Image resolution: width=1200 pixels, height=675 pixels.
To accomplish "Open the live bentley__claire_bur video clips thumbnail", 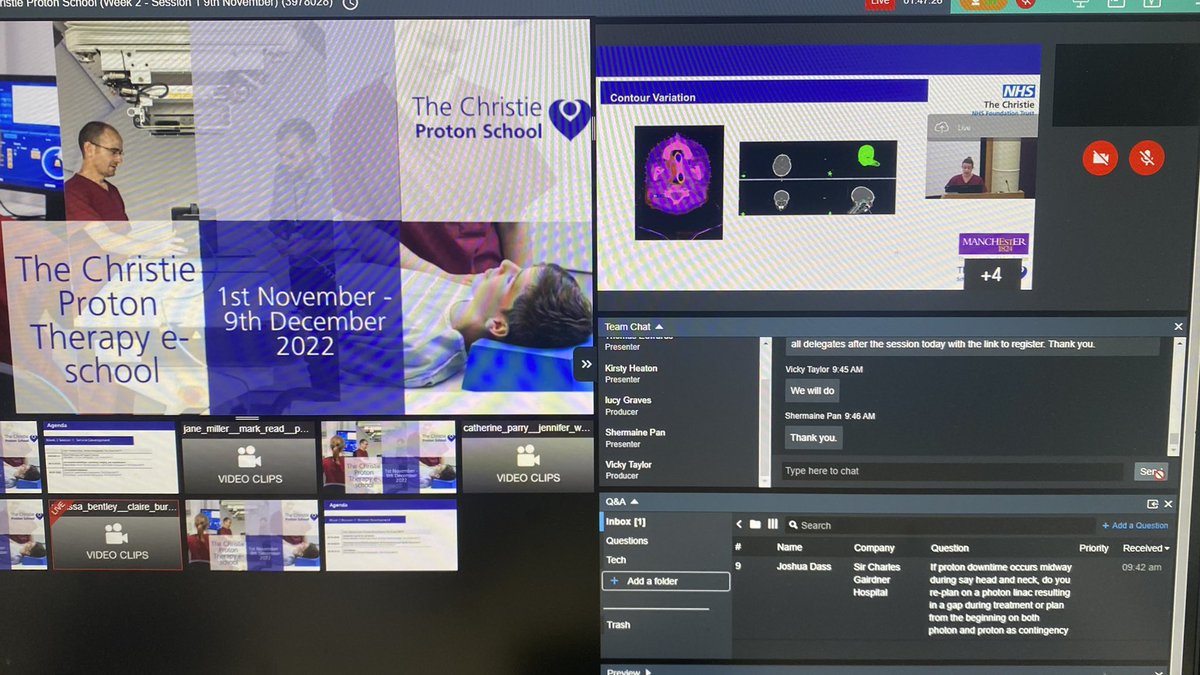I will (116, 535).
